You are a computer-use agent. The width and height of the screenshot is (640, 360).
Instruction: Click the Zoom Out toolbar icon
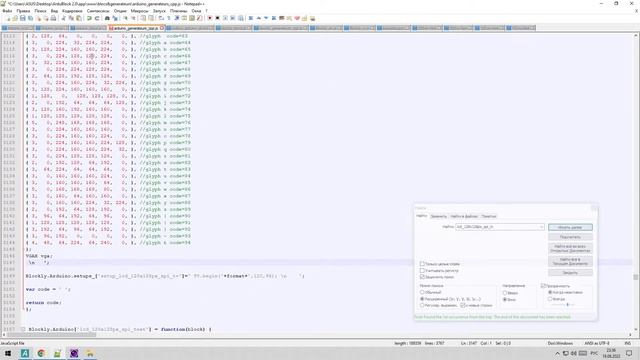(x=133, y=18)
